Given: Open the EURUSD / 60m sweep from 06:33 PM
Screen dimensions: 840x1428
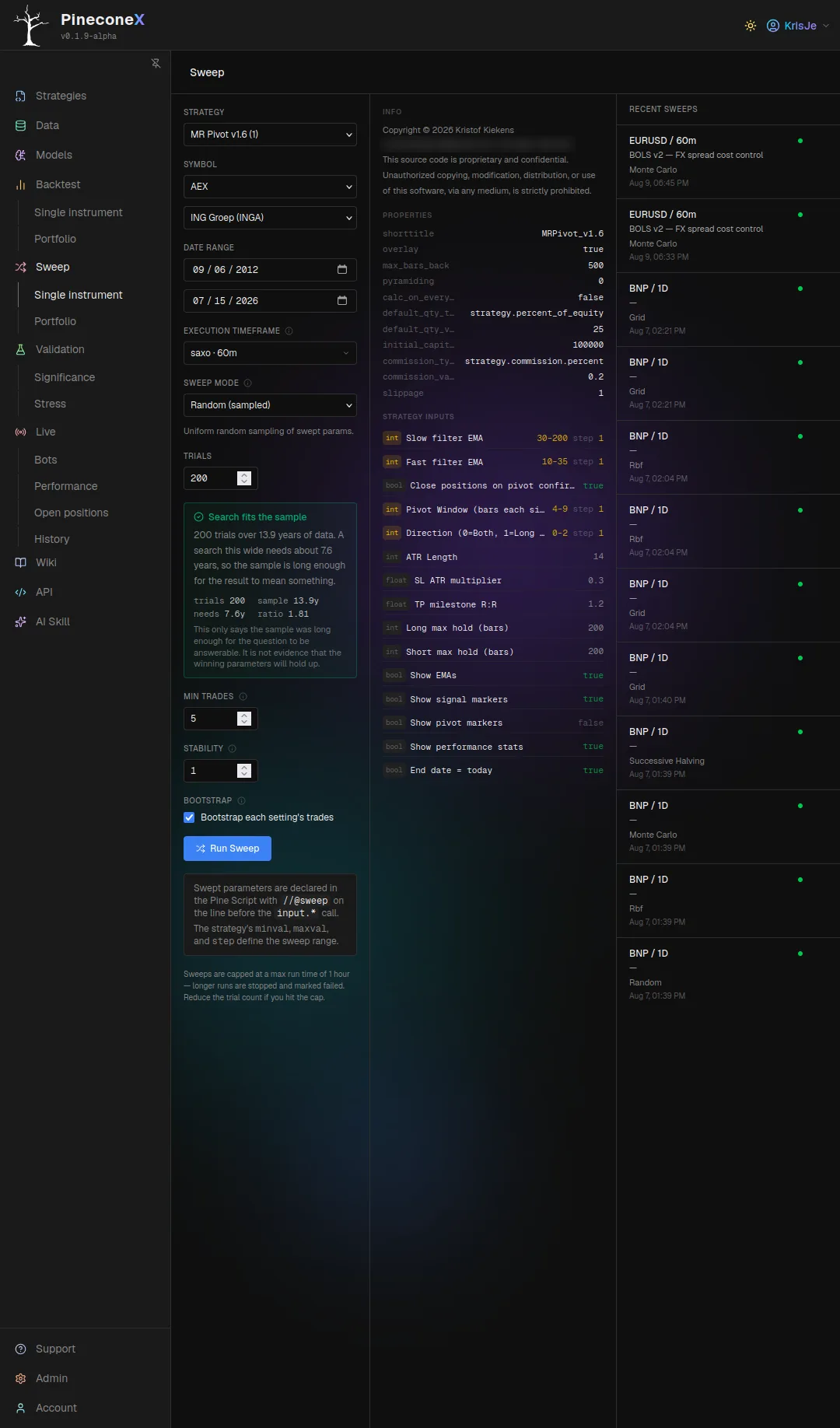Looking at the screenshot, I should click(728, 236).
